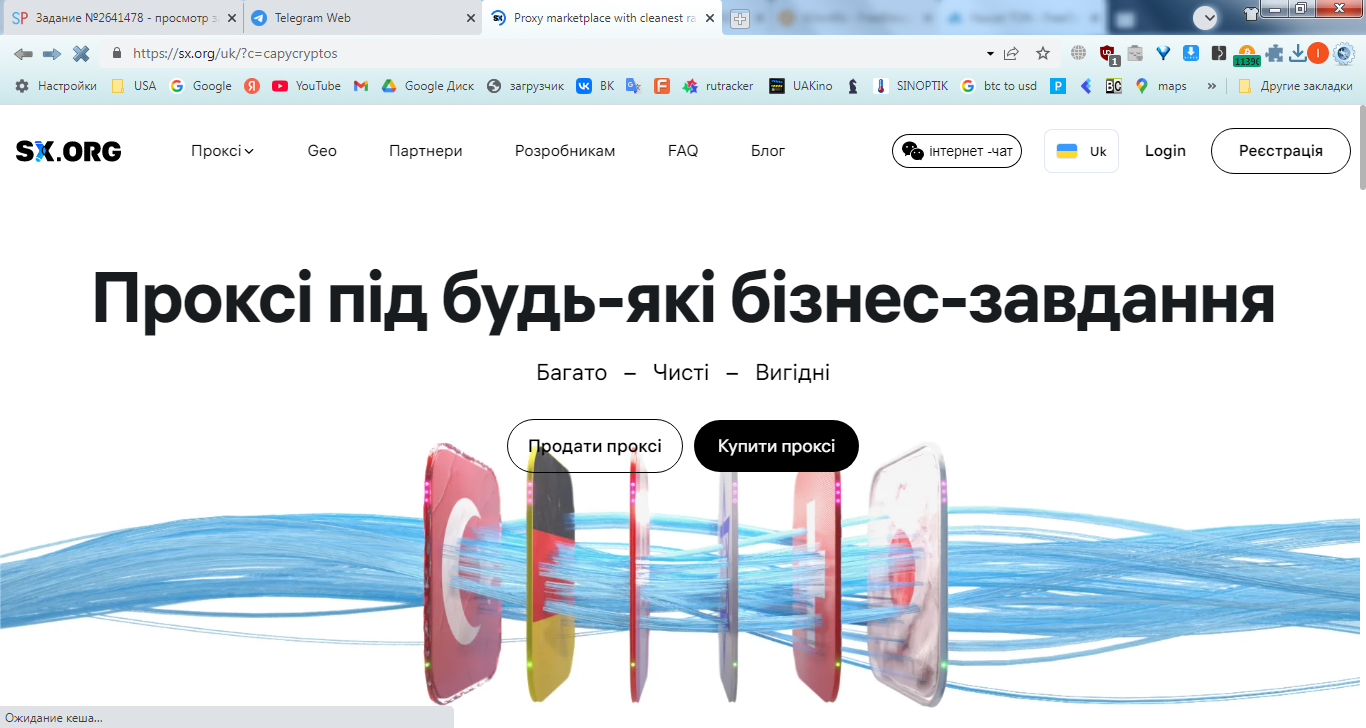The width and height of the screenshot is (1366, 728).
Task: Open the інтернет-чат button
Action: tap(957, 151)
